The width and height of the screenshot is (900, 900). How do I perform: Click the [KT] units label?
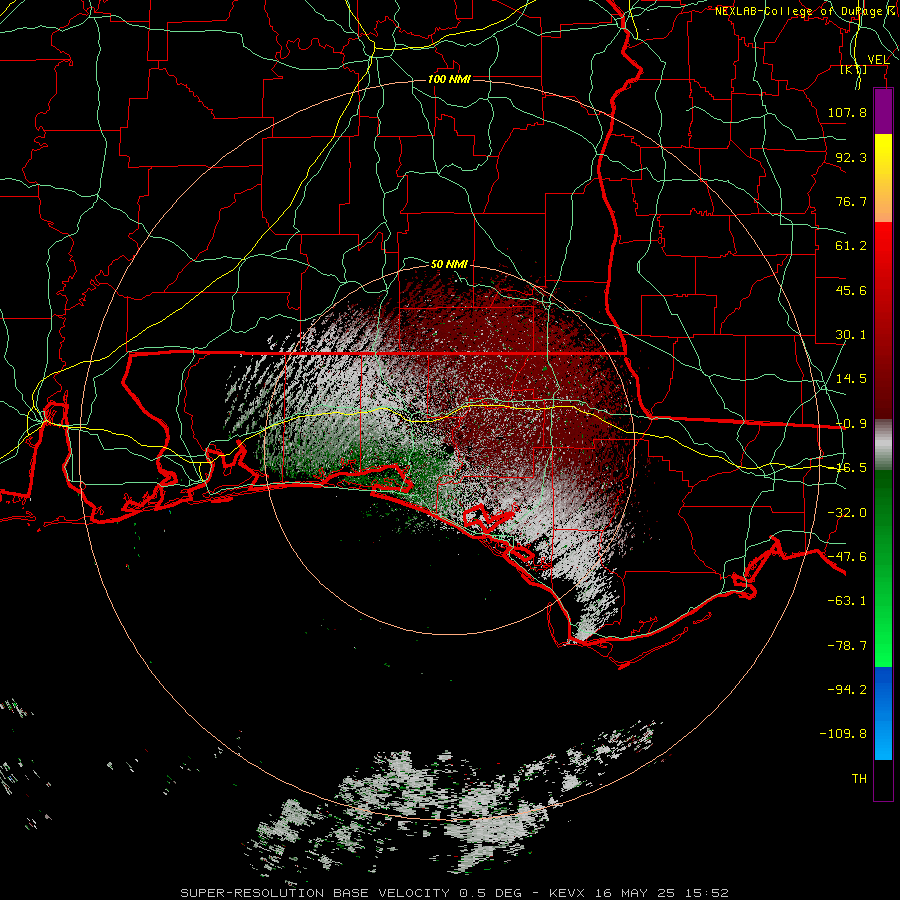pyautogui.click(x=854, y=69)
